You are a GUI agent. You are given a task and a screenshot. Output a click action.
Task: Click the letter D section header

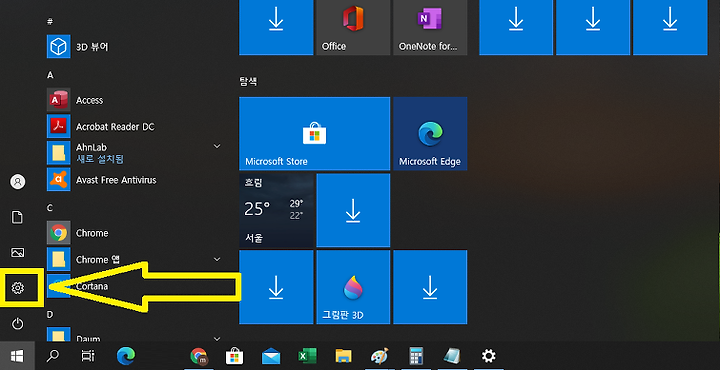[x=50, y=314]
